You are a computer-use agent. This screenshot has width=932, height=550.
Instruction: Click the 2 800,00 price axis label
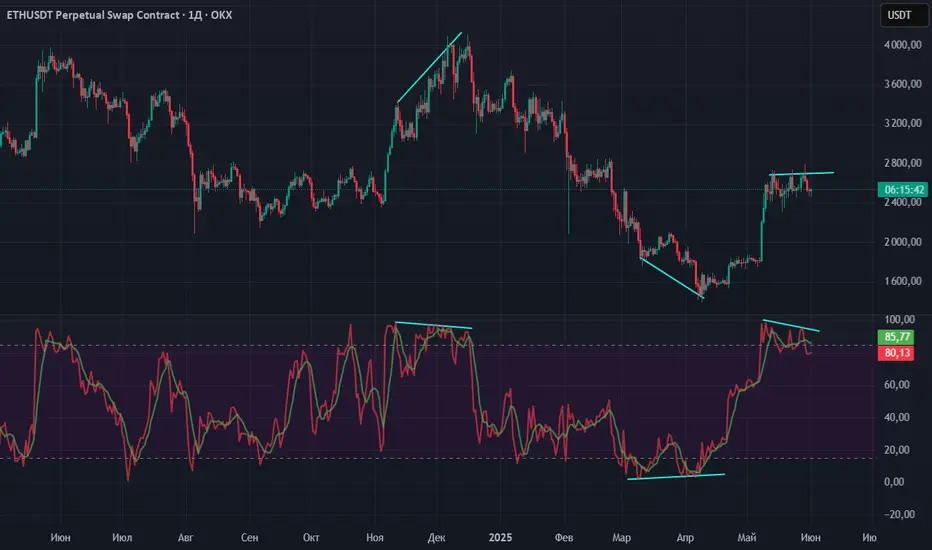902,163
